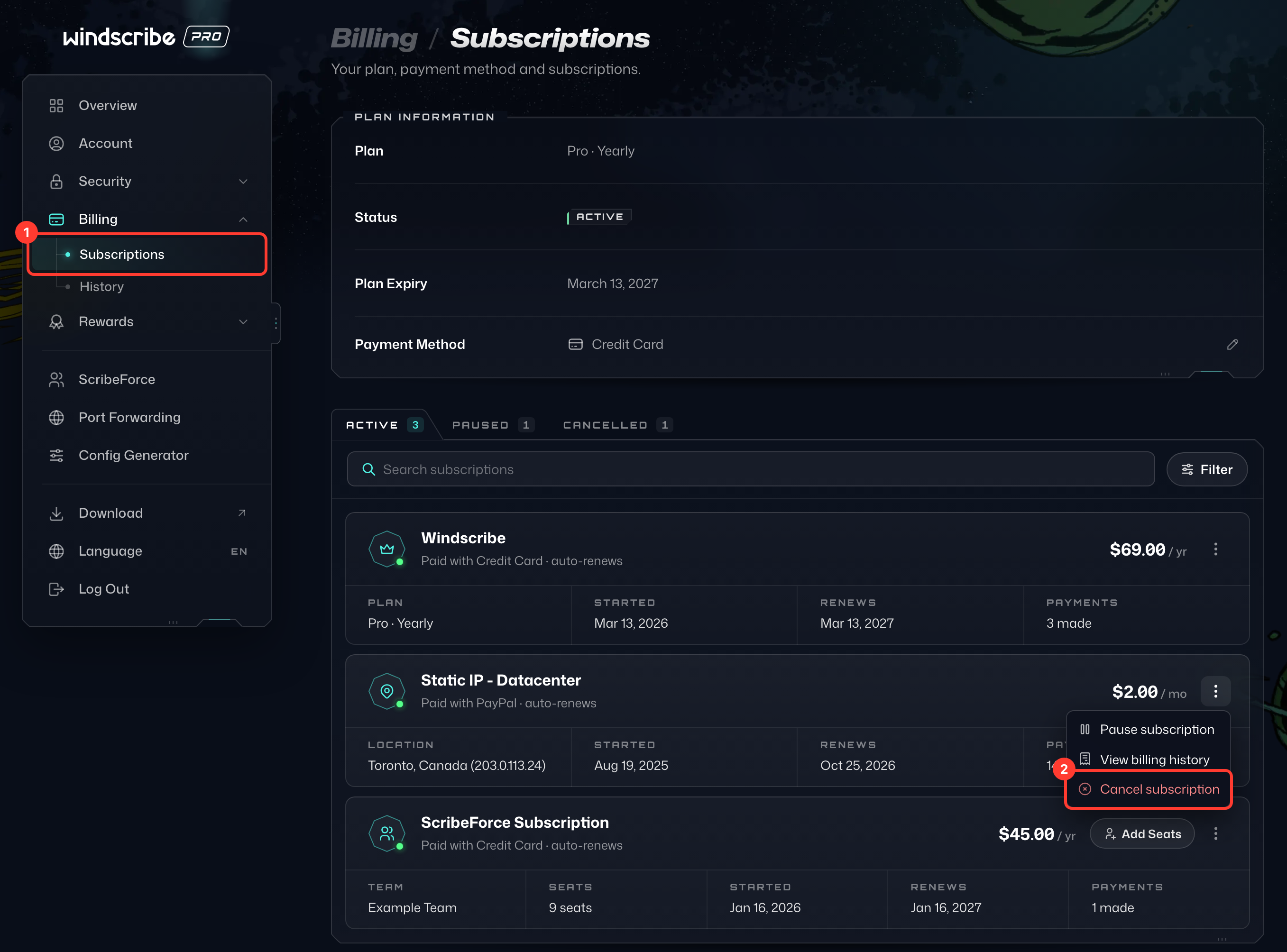Viewport: 1287px width, 952px height.
Task: Click the Add Seats button
Action: coord(1142,833)
